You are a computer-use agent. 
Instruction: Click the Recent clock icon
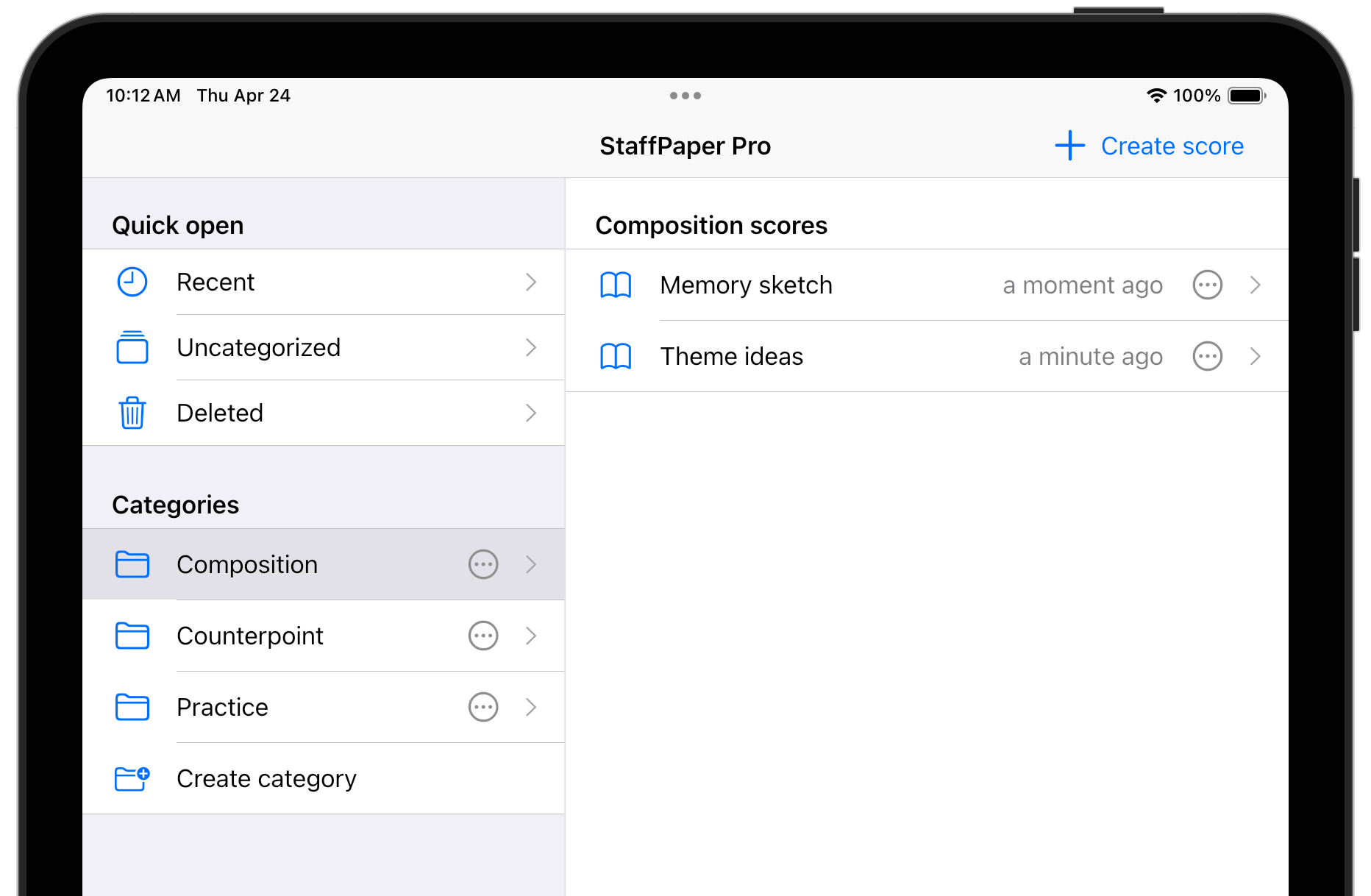[132, 282]
